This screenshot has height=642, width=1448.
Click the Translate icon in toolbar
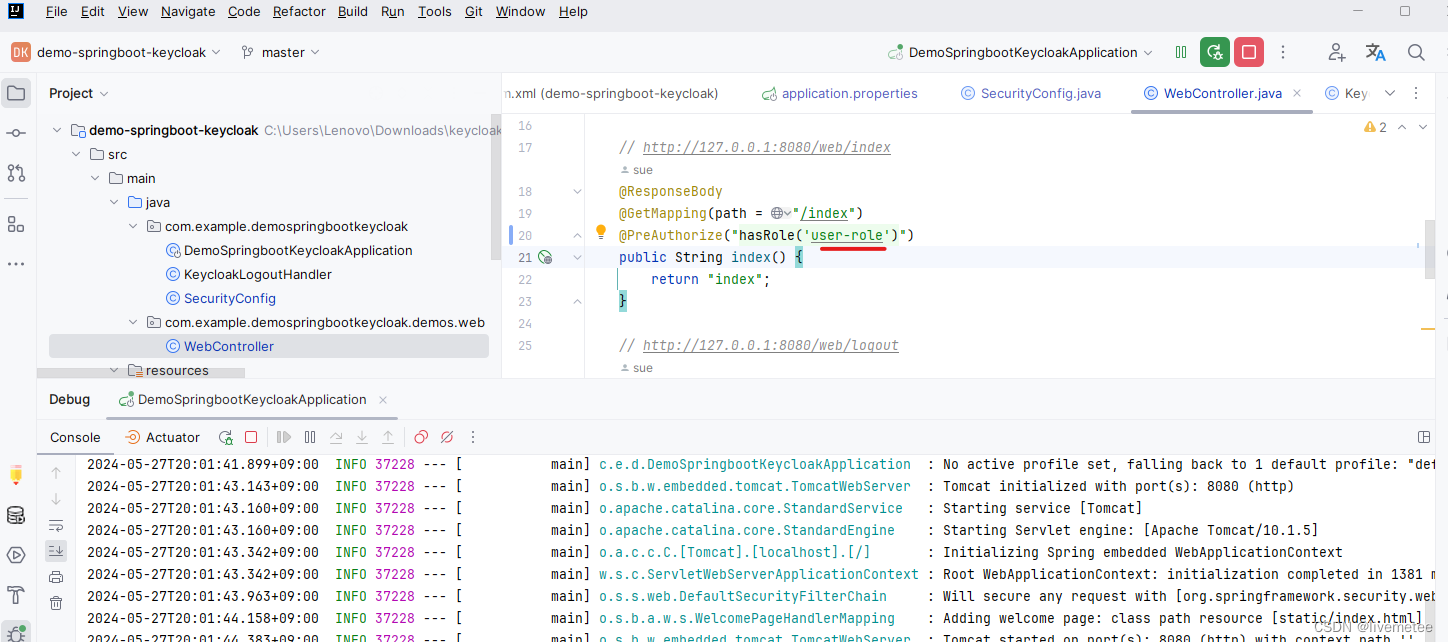[x=1376, y=52]
